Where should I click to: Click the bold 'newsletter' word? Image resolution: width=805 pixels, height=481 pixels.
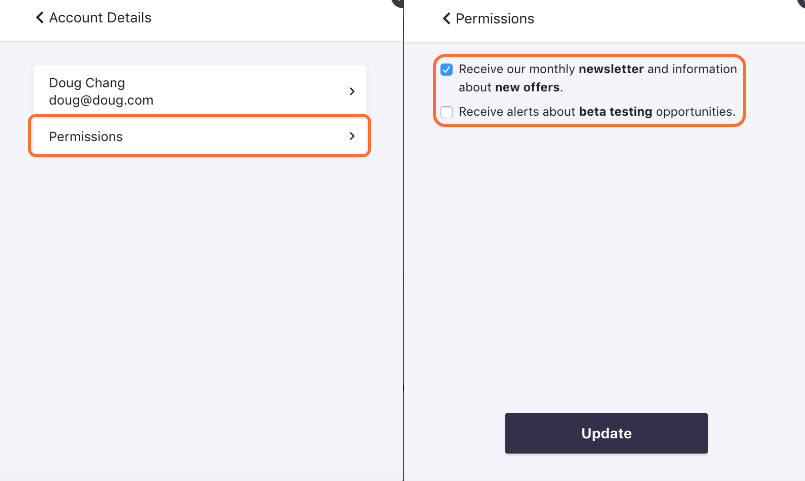(611, 70)
